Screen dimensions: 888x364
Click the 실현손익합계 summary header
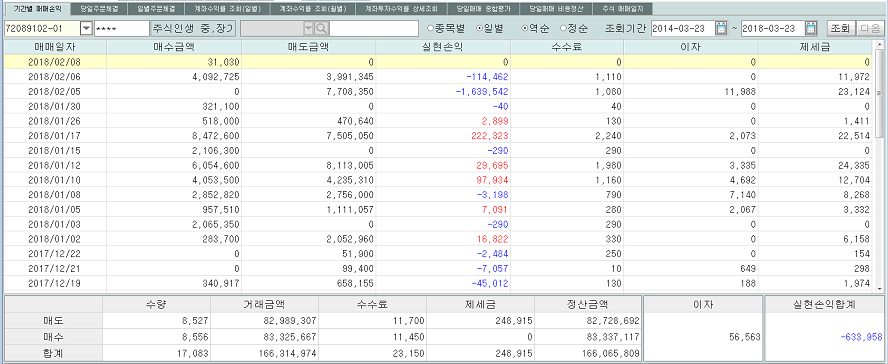[x=824, y=305]
